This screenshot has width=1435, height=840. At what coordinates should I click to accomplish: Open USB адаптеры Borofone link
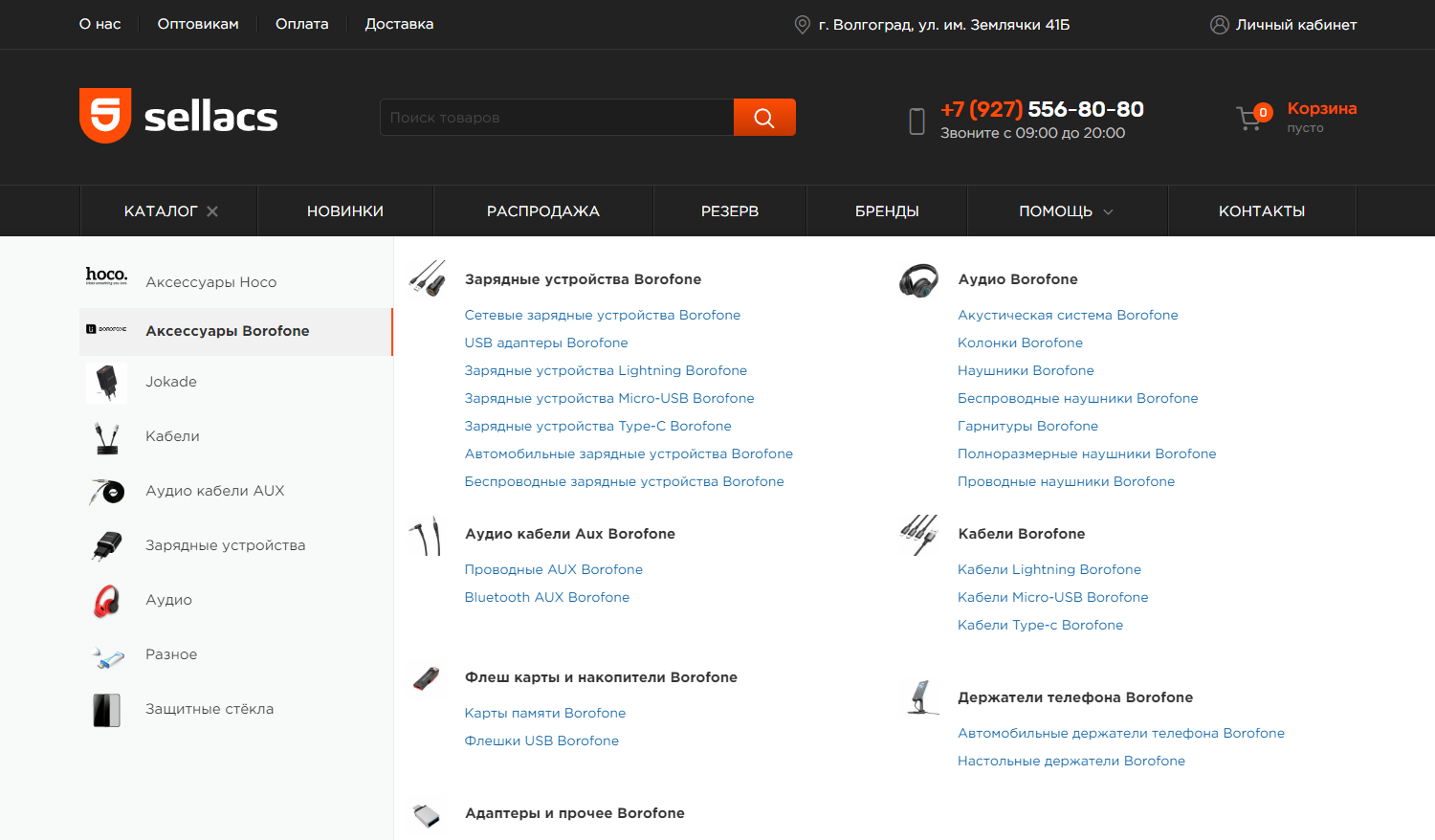(546, 343)
